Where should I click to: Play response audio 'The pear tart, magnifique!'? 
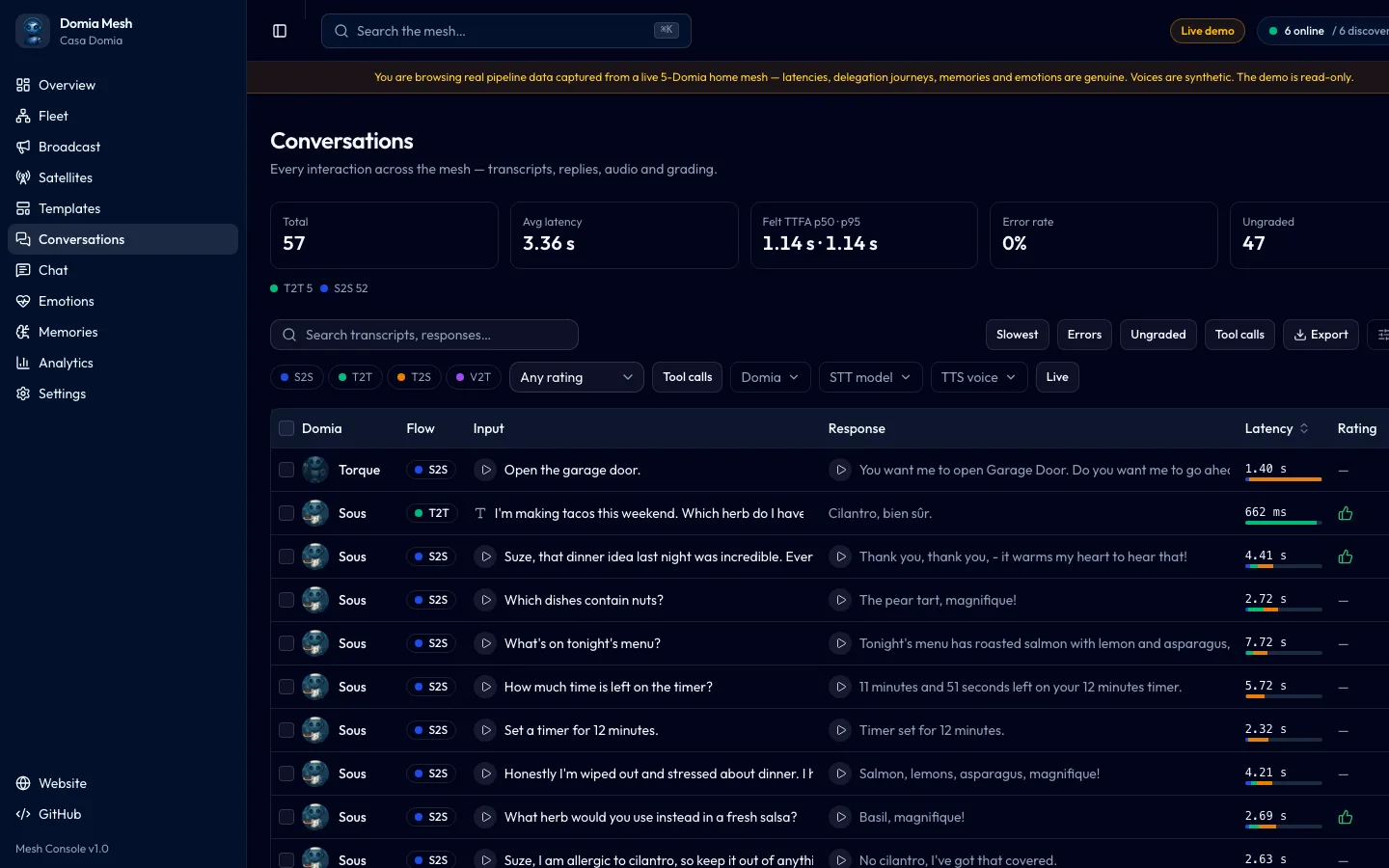pyautogui.click(x=840, y=600)
